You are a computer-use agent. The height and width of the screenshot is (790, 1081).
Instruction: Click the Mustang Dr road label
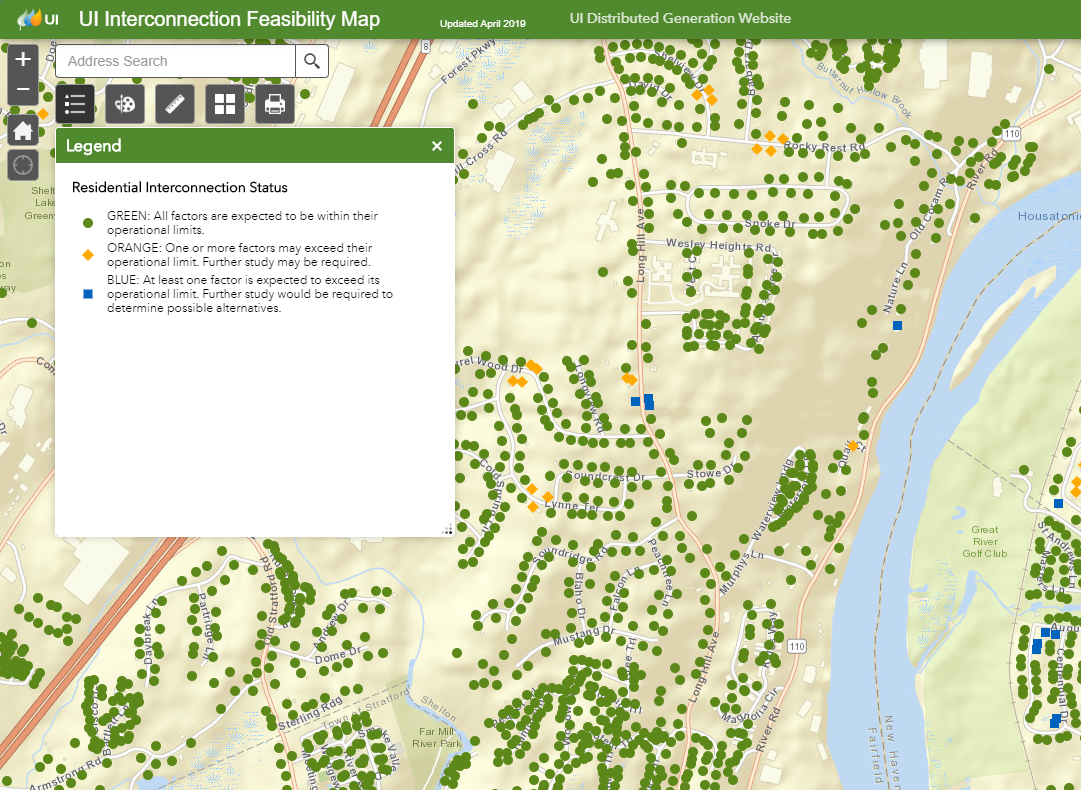click(x=584, y=636)
